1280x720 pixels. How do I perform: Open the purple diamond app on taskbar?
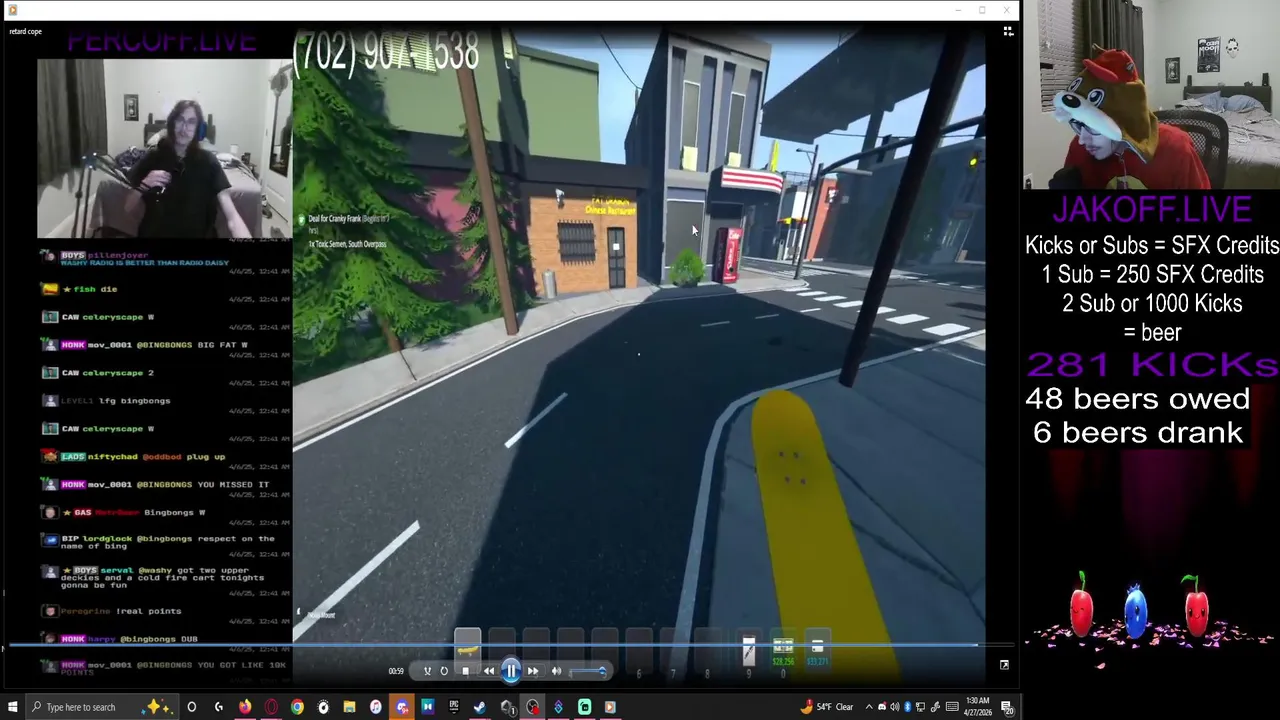pos(558,707)
